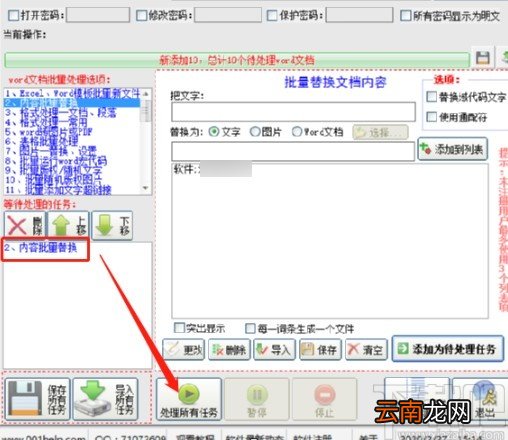Save all tasks via 保存所有任务
508x440 pixels.
37,399
